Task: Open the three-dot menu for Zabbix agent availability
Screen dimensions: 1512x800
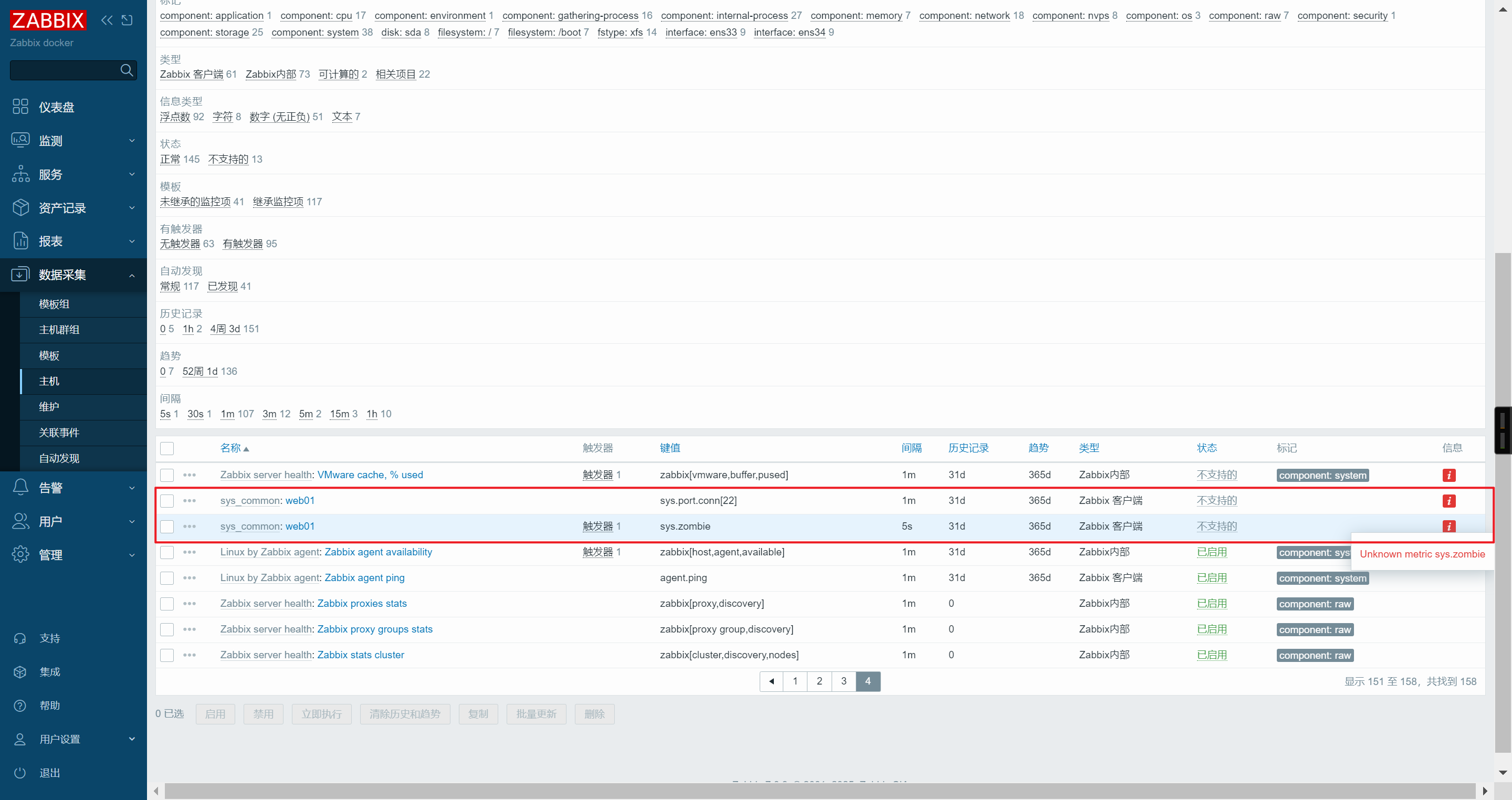Action: coord(189,552)
